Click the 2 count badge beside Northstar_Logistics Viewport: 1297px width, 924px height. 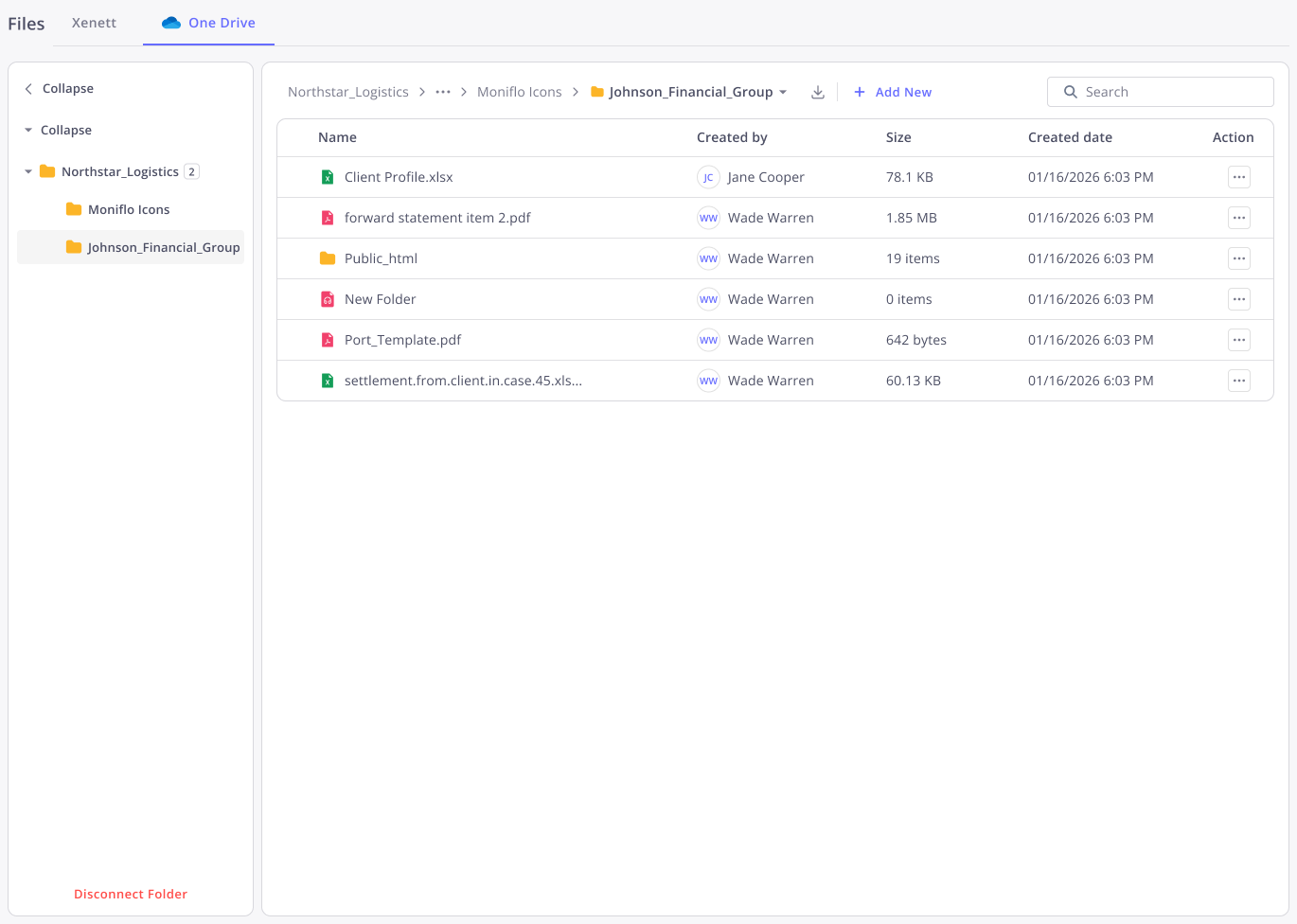(x=191, y=171)
